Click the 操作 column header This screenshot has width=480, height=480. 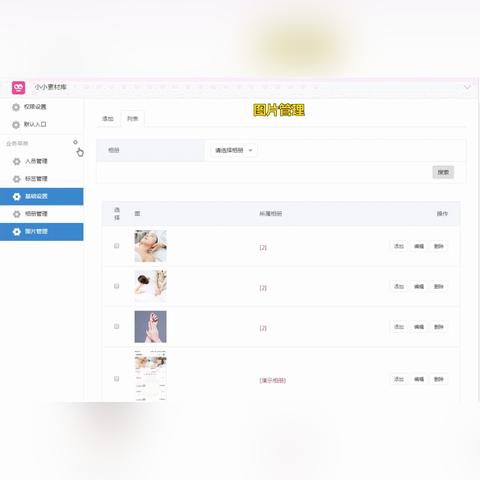(x=442, y=214)
